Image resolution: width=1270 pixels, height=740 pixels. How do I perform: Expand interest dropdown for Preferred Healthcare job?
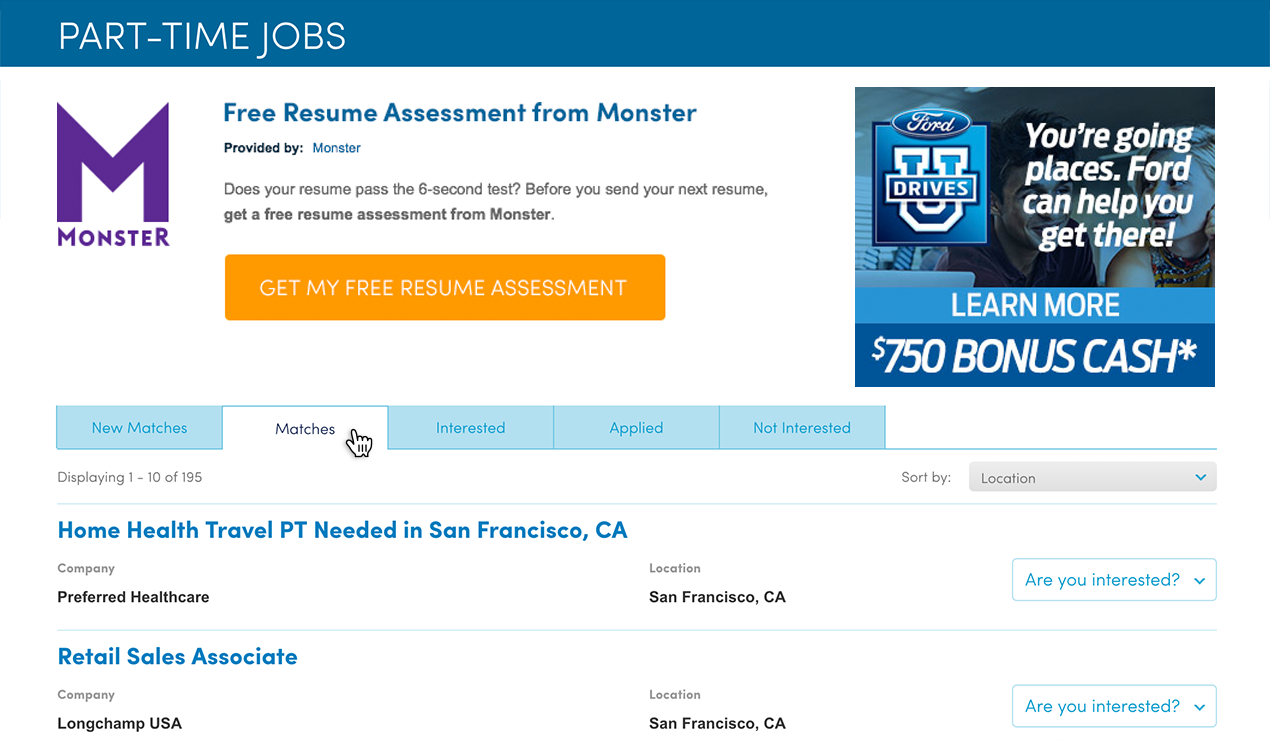pos(1114,580)
